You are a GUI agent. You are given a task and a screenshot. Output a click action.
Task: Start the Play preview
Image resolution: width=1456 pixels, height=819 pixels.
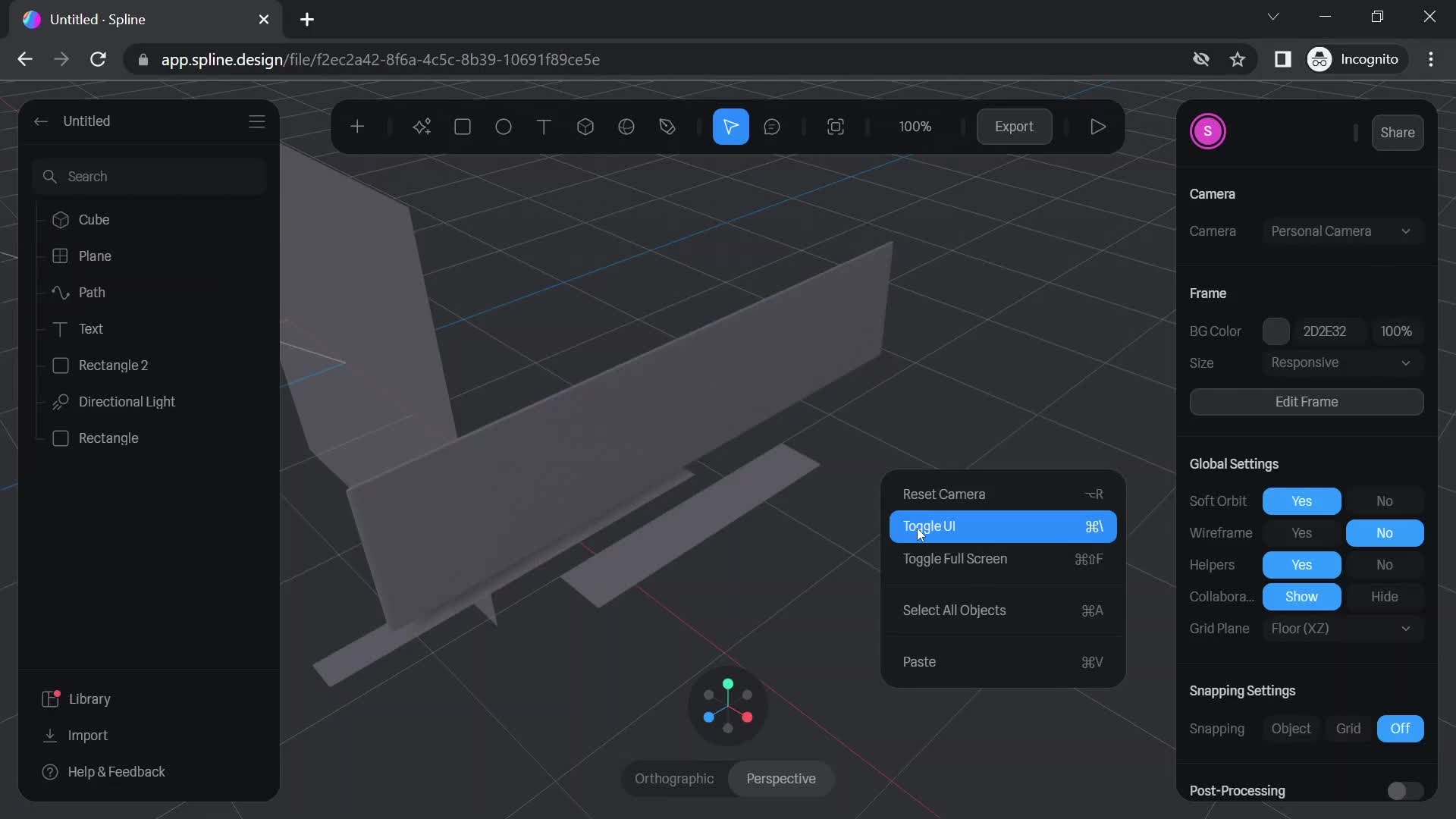1097,127
